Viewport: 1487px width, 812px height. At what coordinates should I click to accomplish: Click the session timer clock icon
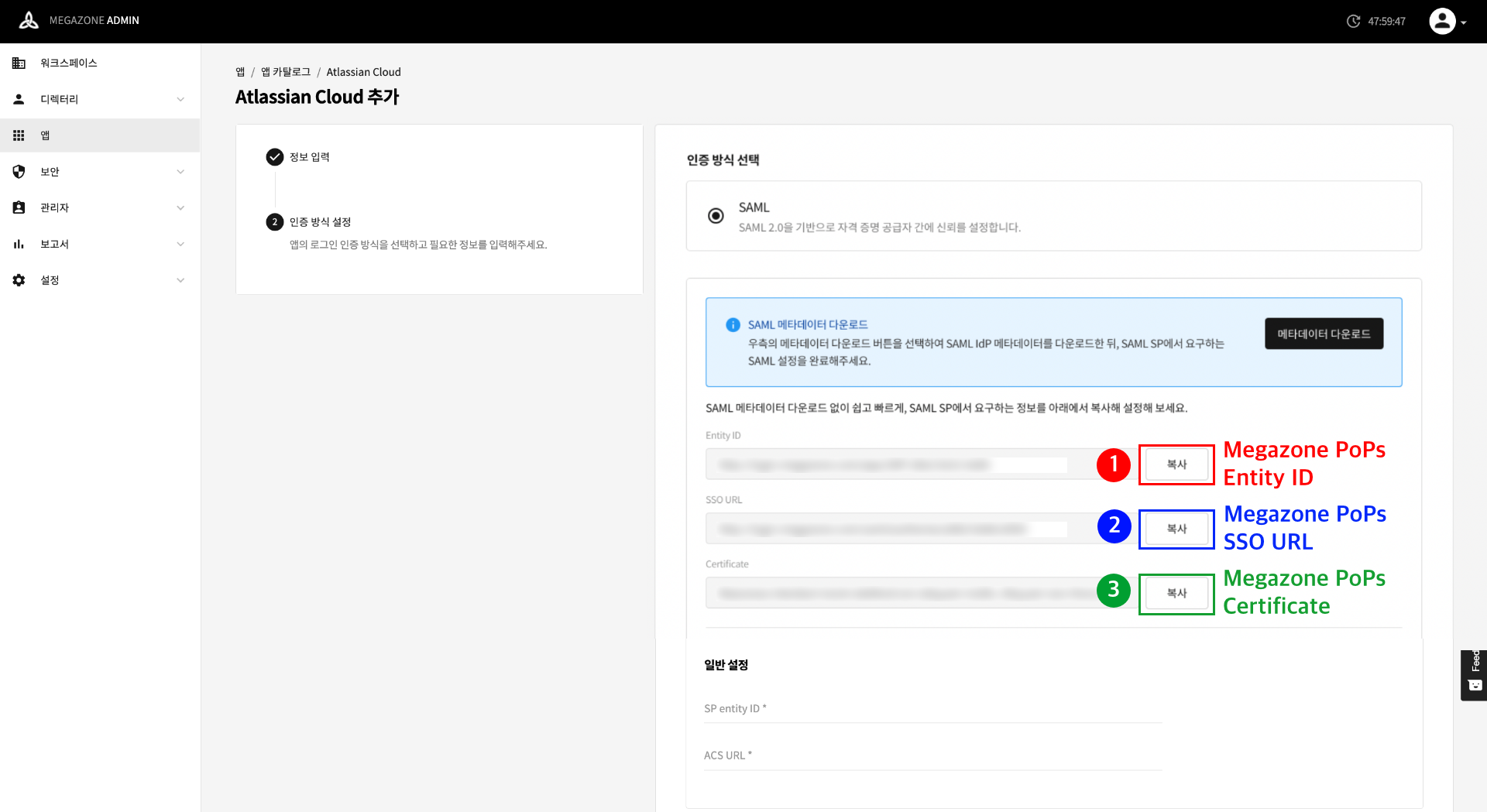1353,22
